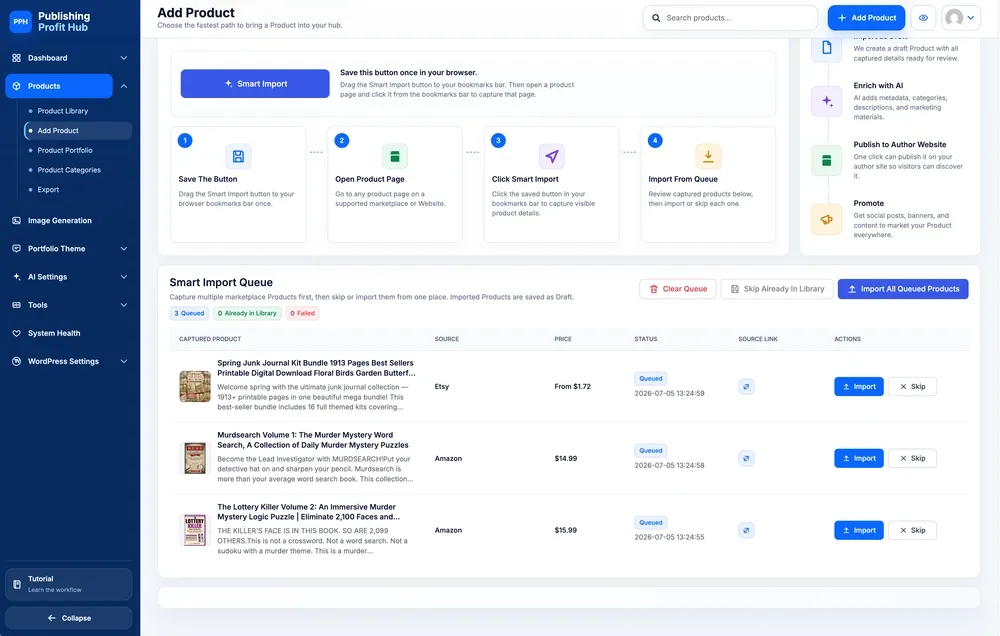
Task: Expand the AI Settings chevron
Action: (124, 277)
